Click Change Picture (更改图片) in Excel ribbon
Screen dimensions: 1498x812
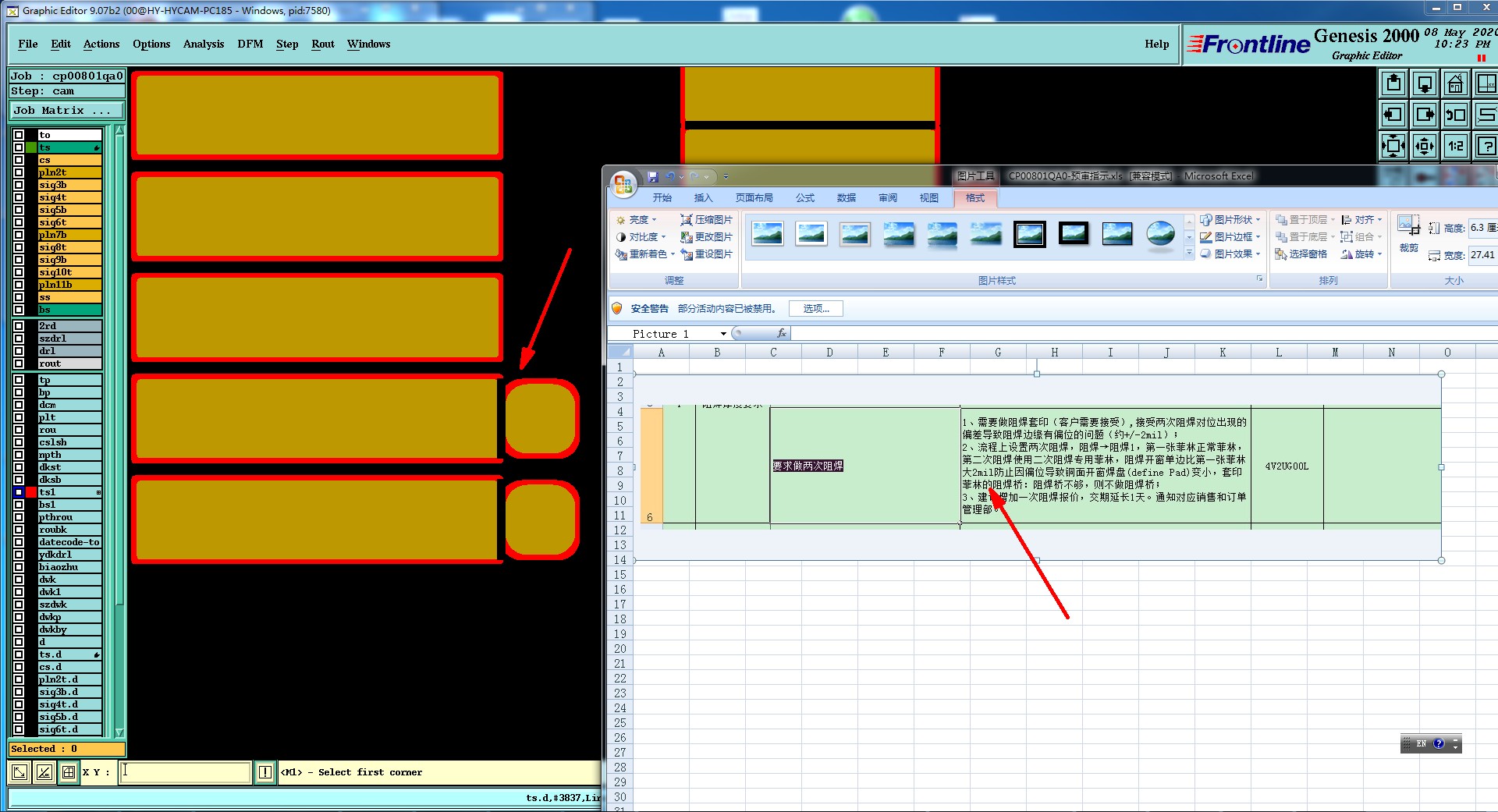(x=706, y=237)
